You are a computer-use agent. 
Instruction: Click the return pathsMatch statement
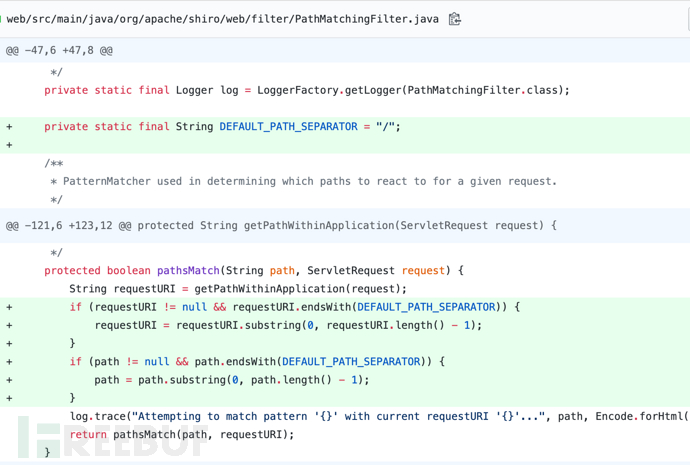pyautogui.click(x=182, y=434)
